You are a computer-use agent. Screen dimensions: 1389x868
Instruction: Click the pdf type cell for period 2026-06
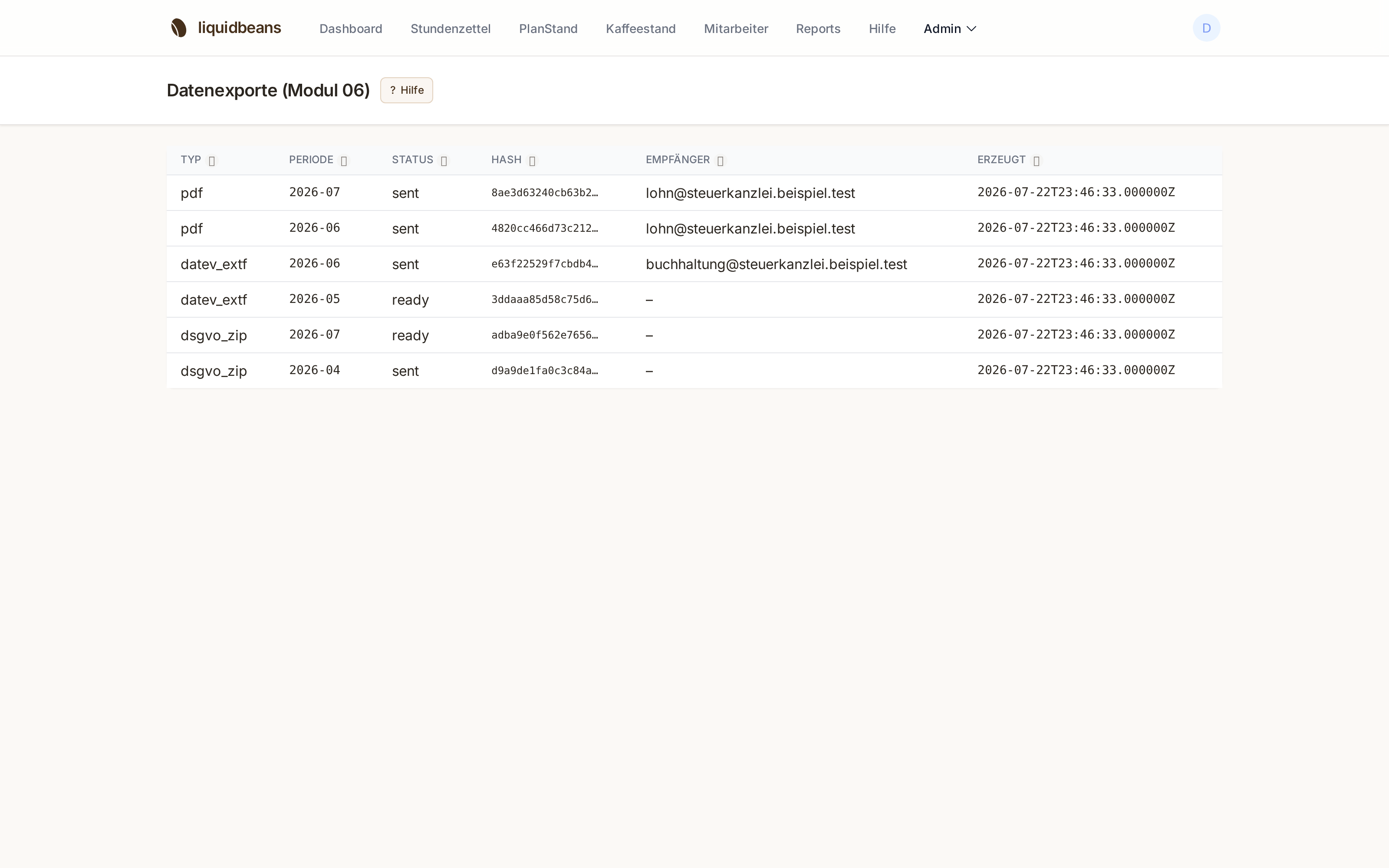(x=192, y=229)
